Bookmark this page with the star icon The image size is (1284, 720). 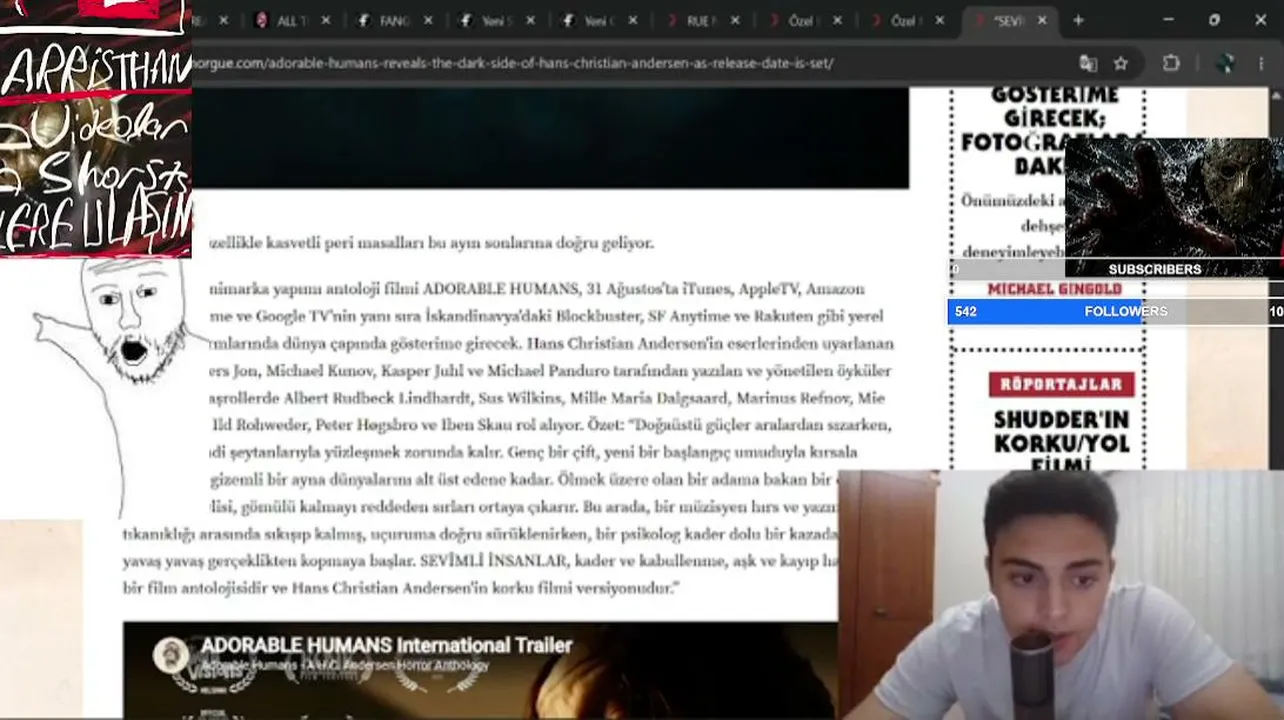point(1121,63)
